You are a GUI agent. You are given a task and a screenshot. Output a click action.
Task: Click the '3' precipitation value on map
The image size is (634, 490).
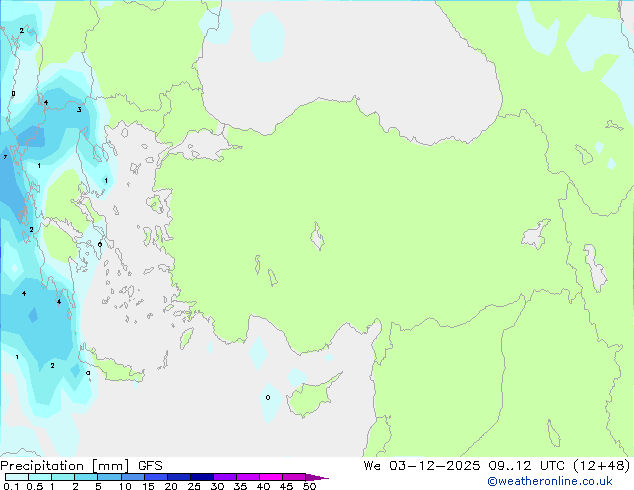point(79,110)
